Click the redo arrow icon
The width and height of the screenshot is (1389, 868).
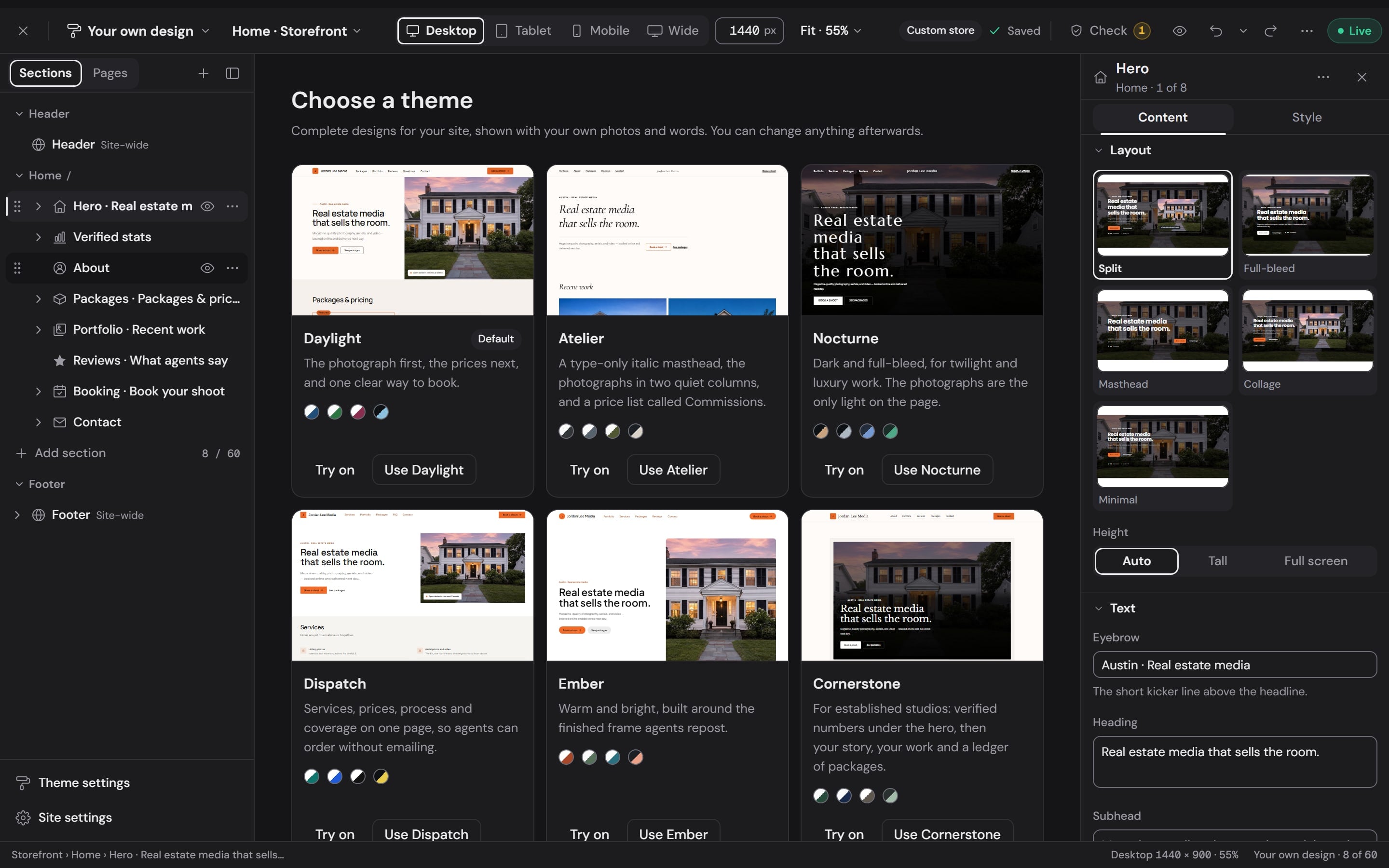click(x=1271, y=30)
